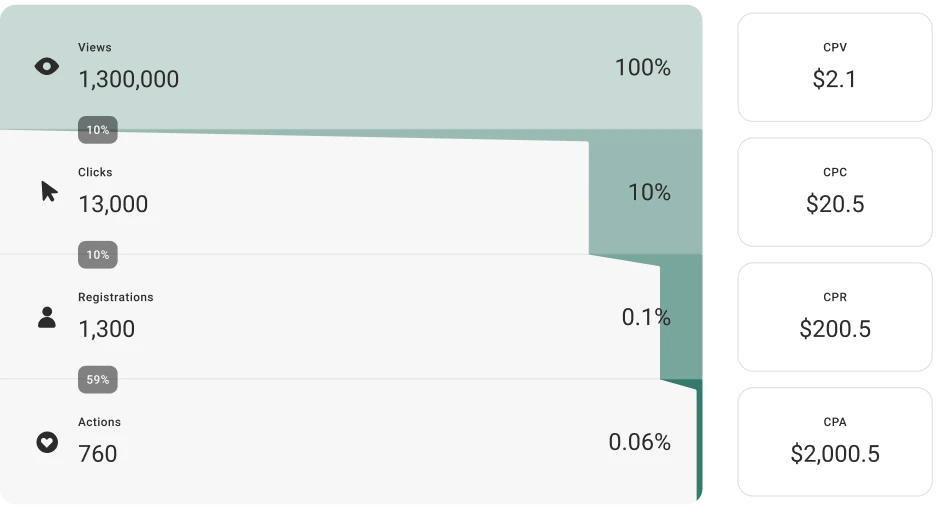
Task: Click the eye icon beside Views
Action: (47, 66)
